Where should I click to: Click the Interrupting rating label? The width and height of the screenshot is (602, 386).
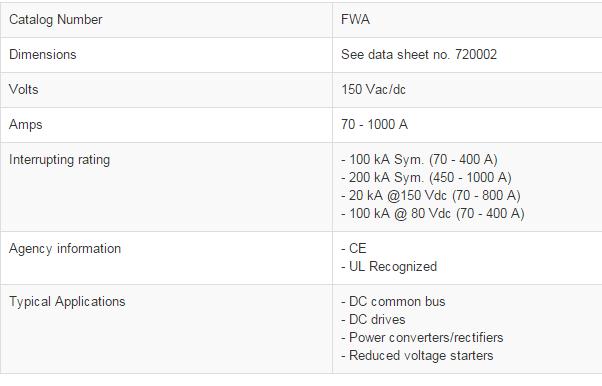[x=60, y=160]
